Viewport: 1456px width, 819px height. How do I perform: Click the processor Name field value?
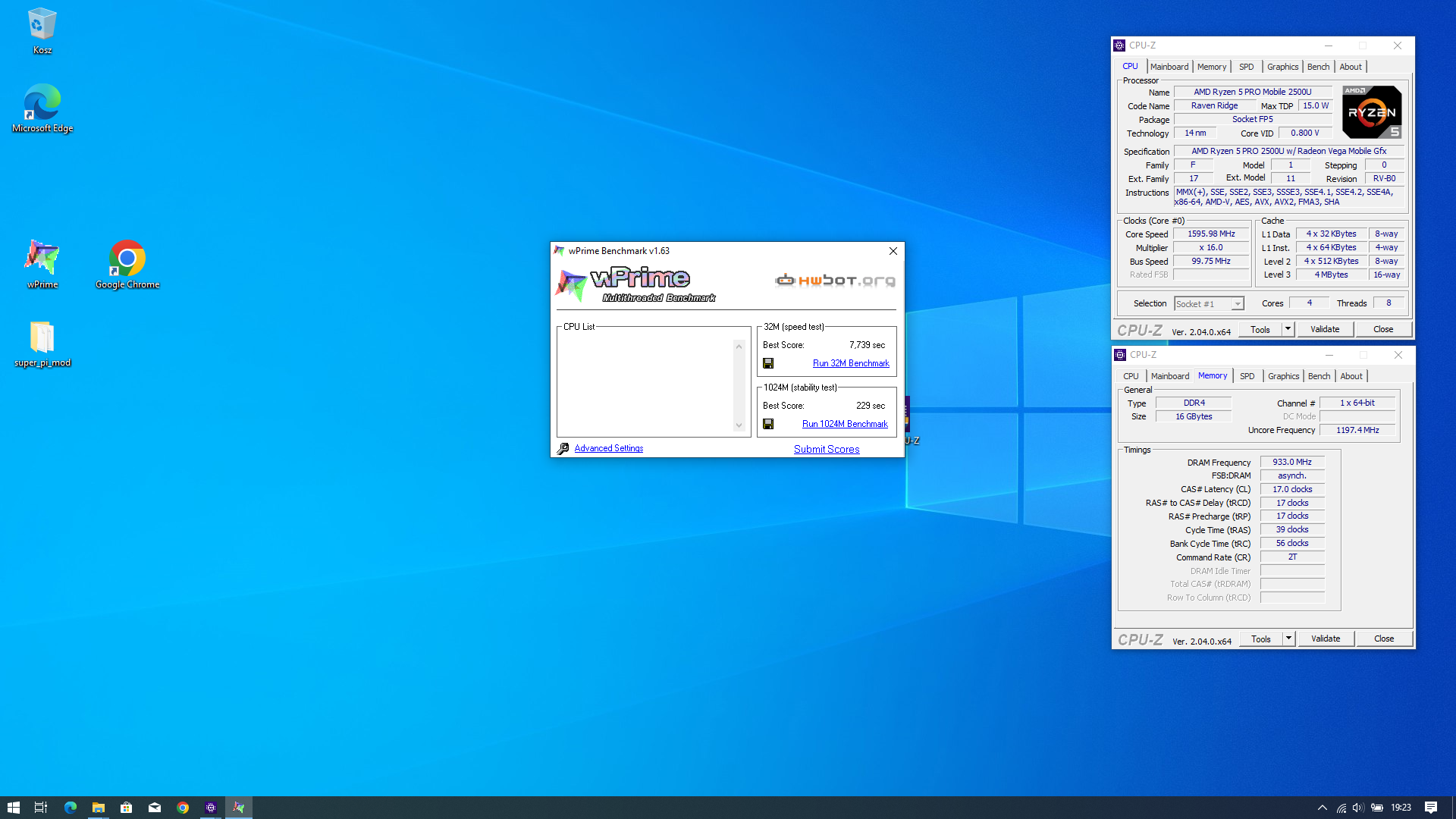(x=1252, y=92)
